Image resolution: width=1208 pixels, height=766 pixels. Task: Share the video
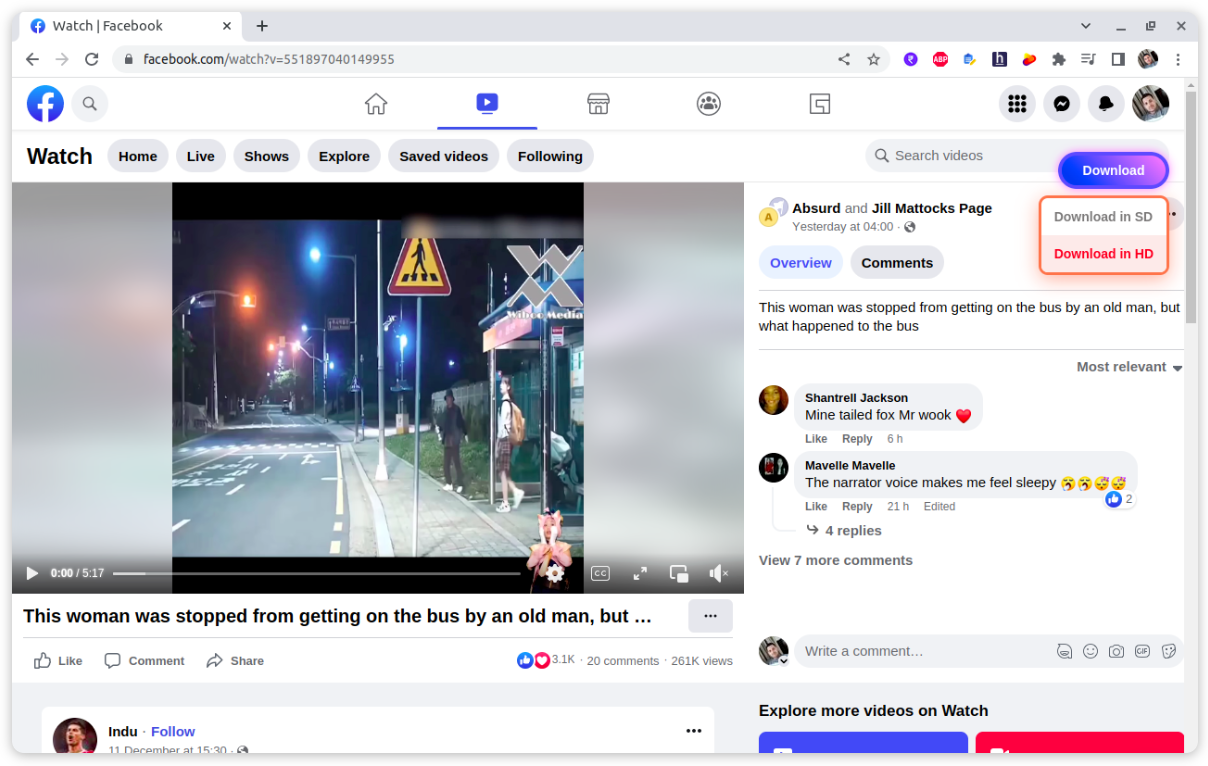click(235, 660)
